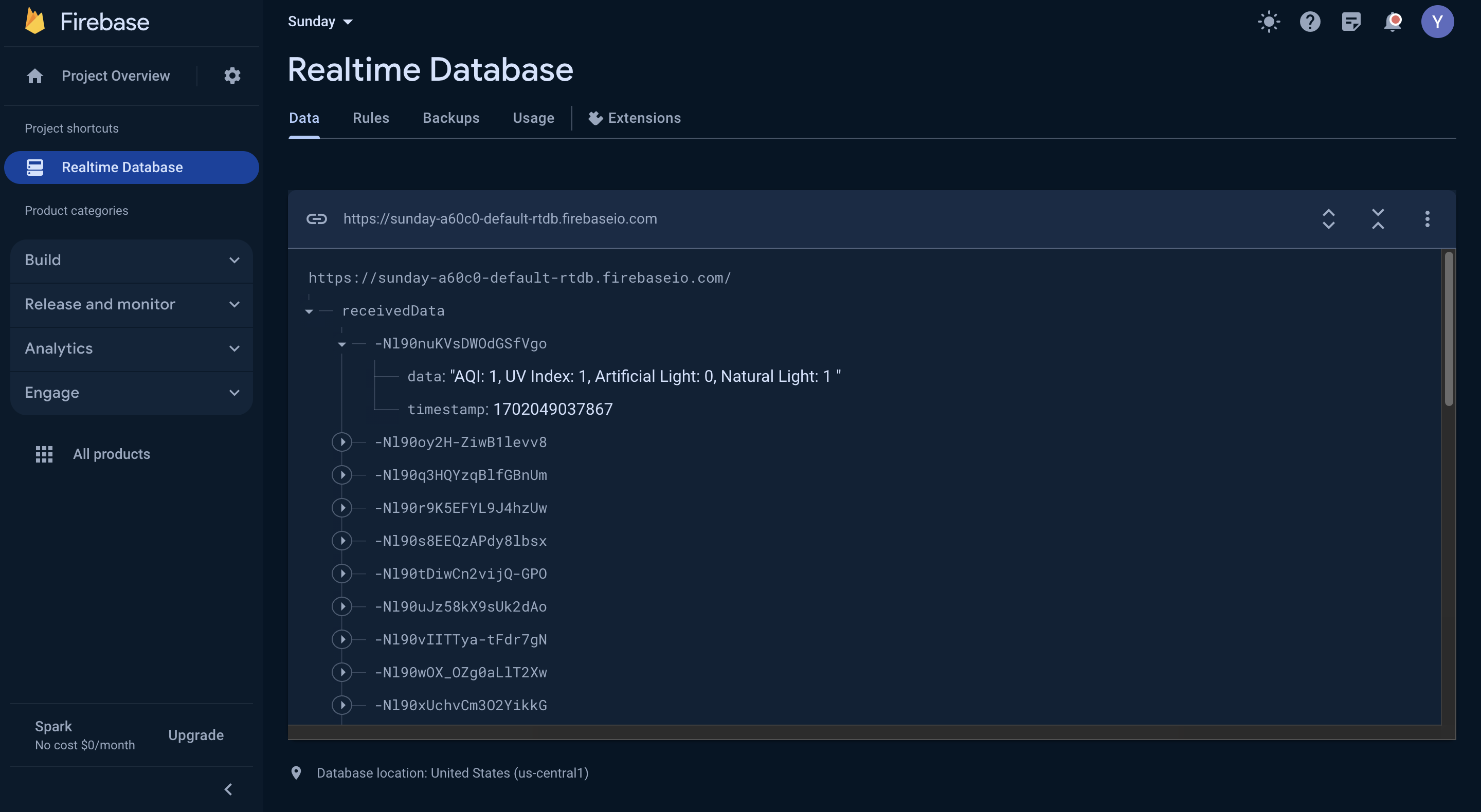
Task: Open the help question mark icon
Action: coord(1310,22)
